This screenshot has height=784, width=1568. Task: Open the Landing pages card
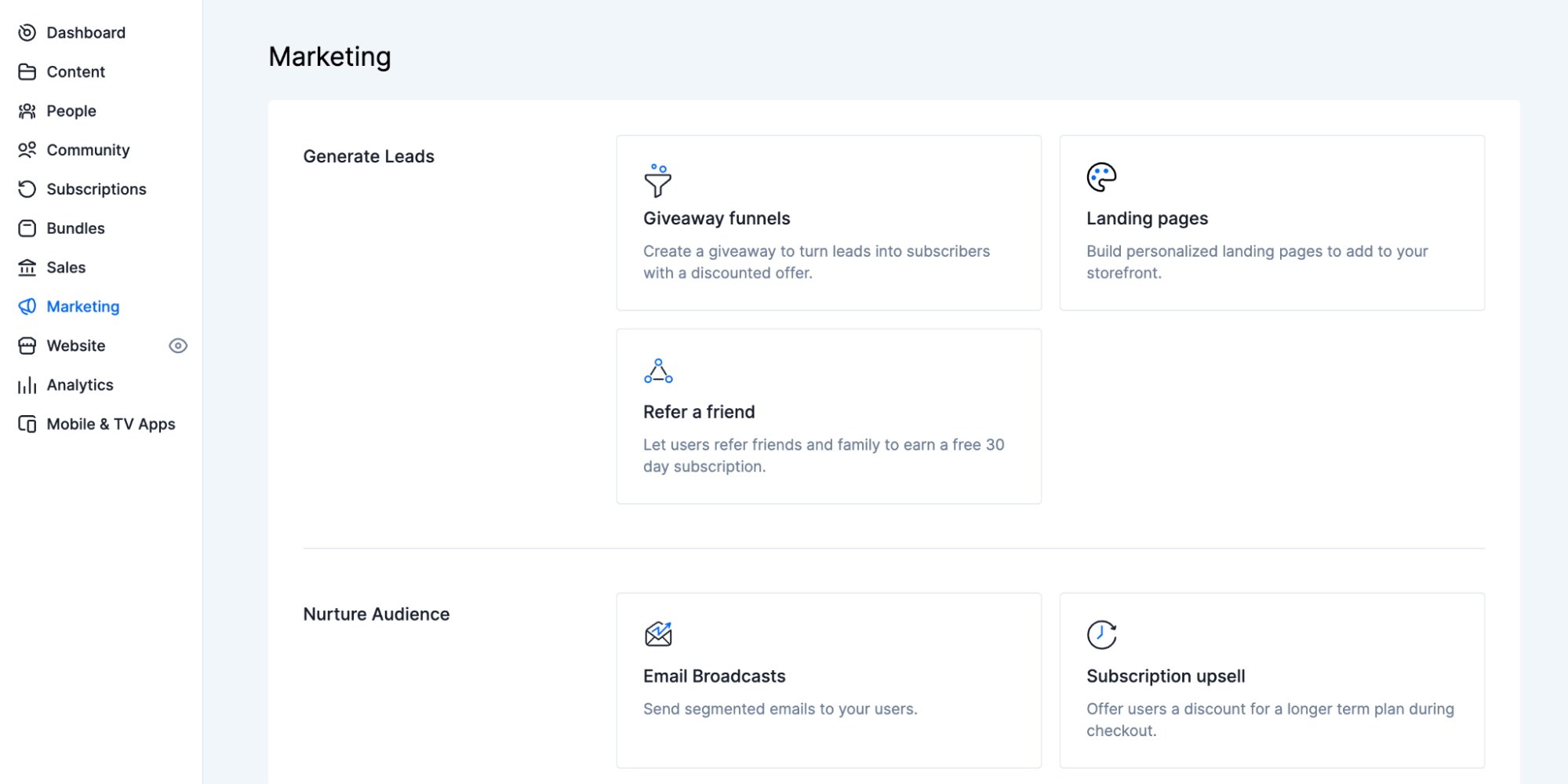(1271, 223)
